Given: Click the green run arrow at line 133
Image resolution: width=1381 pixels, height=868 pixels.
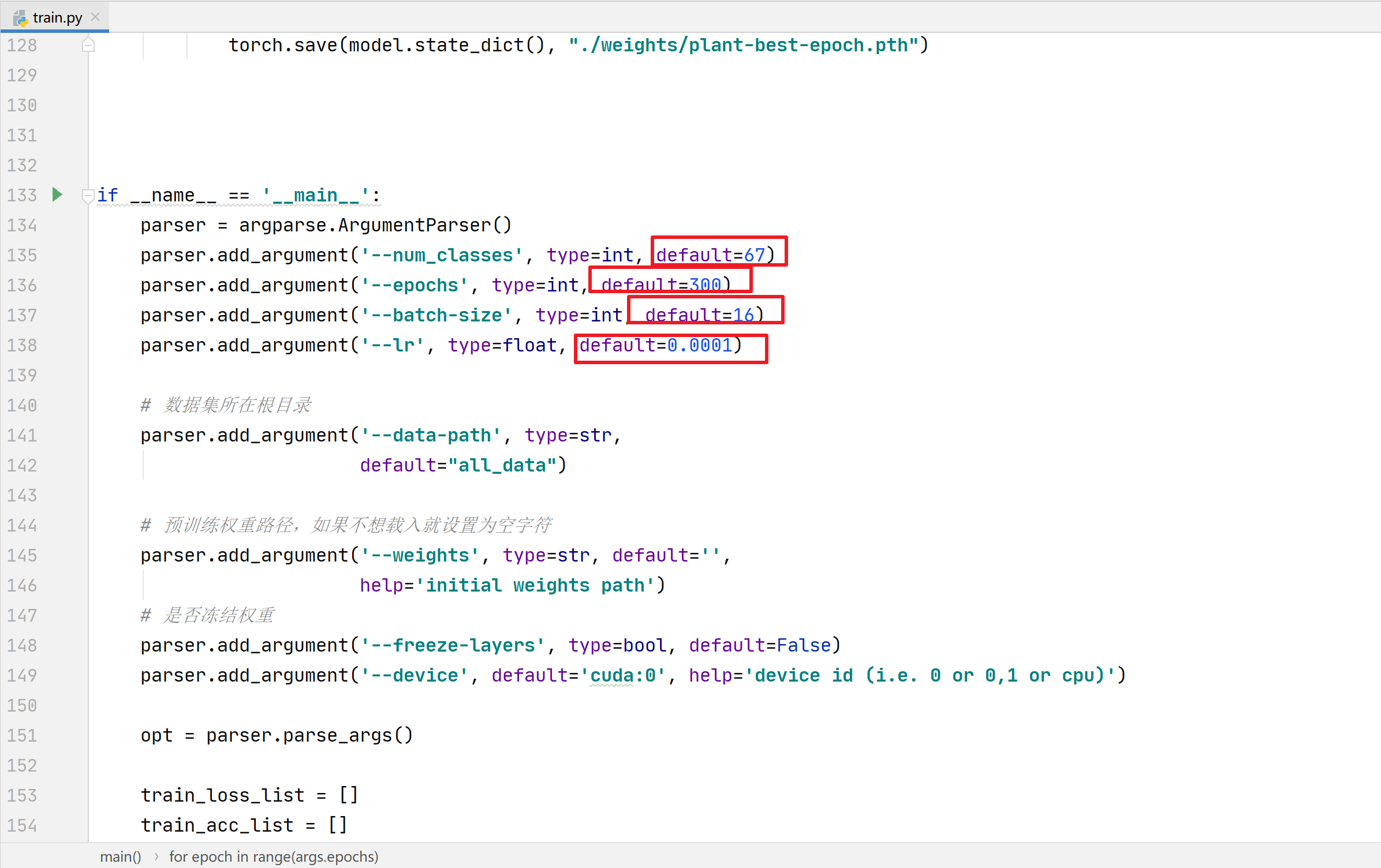Looking at the screenshot, I should click(57, 194).
